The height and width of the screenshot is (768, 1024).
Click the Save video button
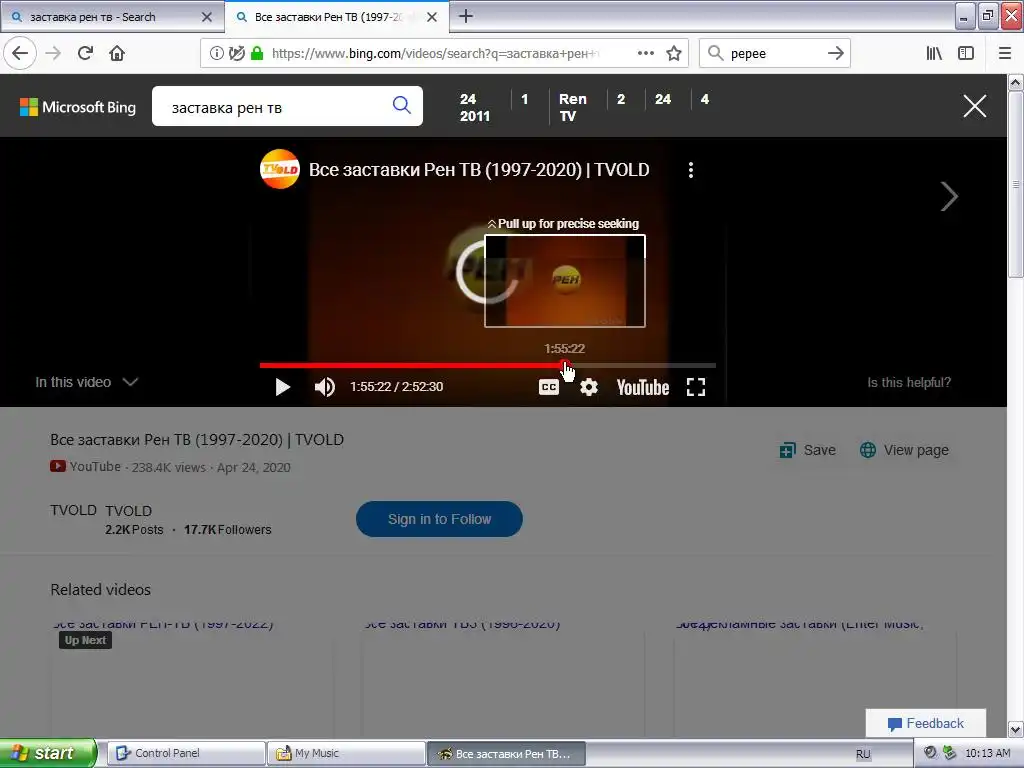[807, 450]
